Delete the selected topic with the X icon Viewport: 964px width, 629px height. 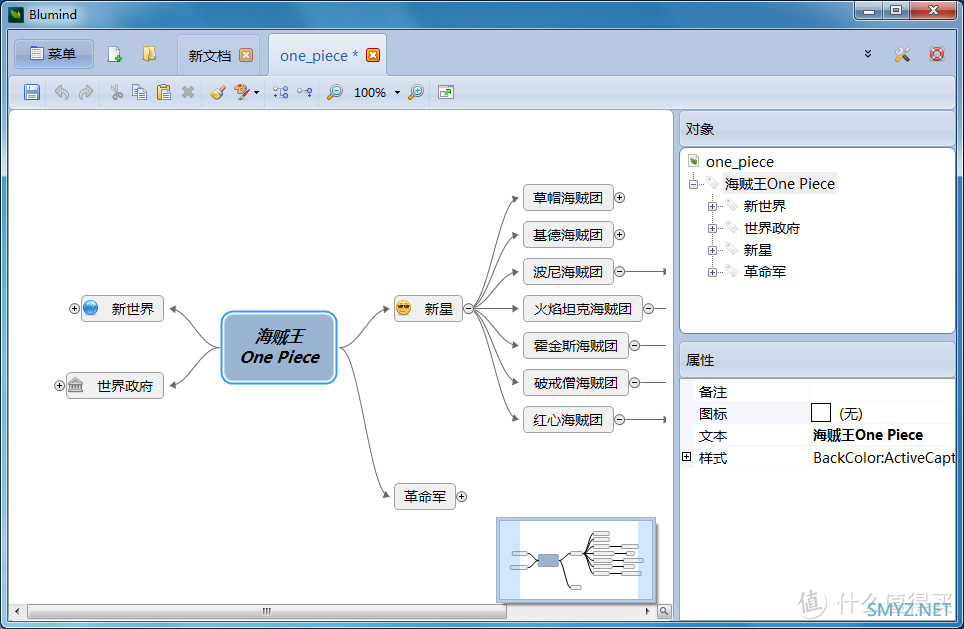[x=188, y=92]
